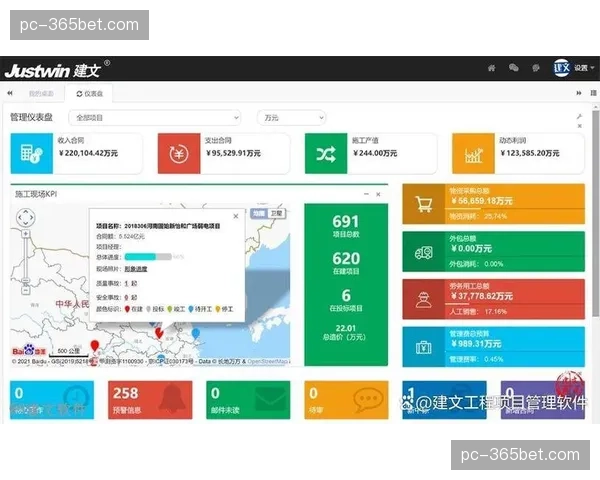Click the shuffle icon on 施工产值 card
The width and height of the screenshot is (600, 480).
[326, 154]
